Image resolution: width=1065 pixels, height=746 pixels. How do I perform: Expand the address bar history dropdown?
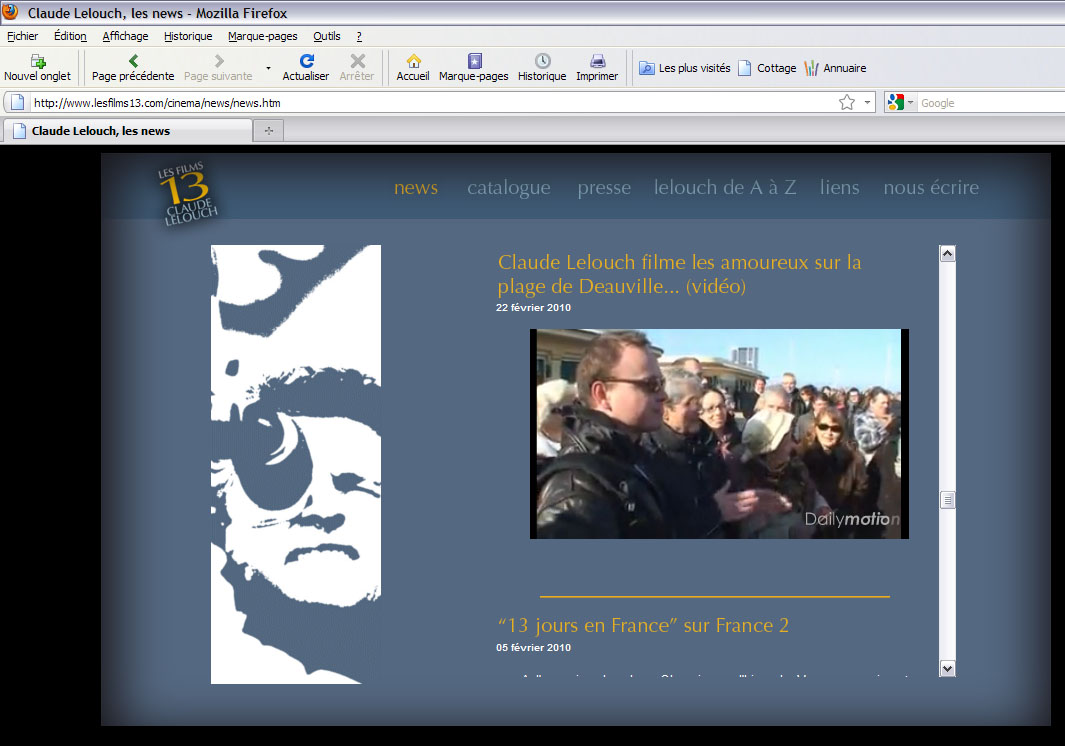867,103
